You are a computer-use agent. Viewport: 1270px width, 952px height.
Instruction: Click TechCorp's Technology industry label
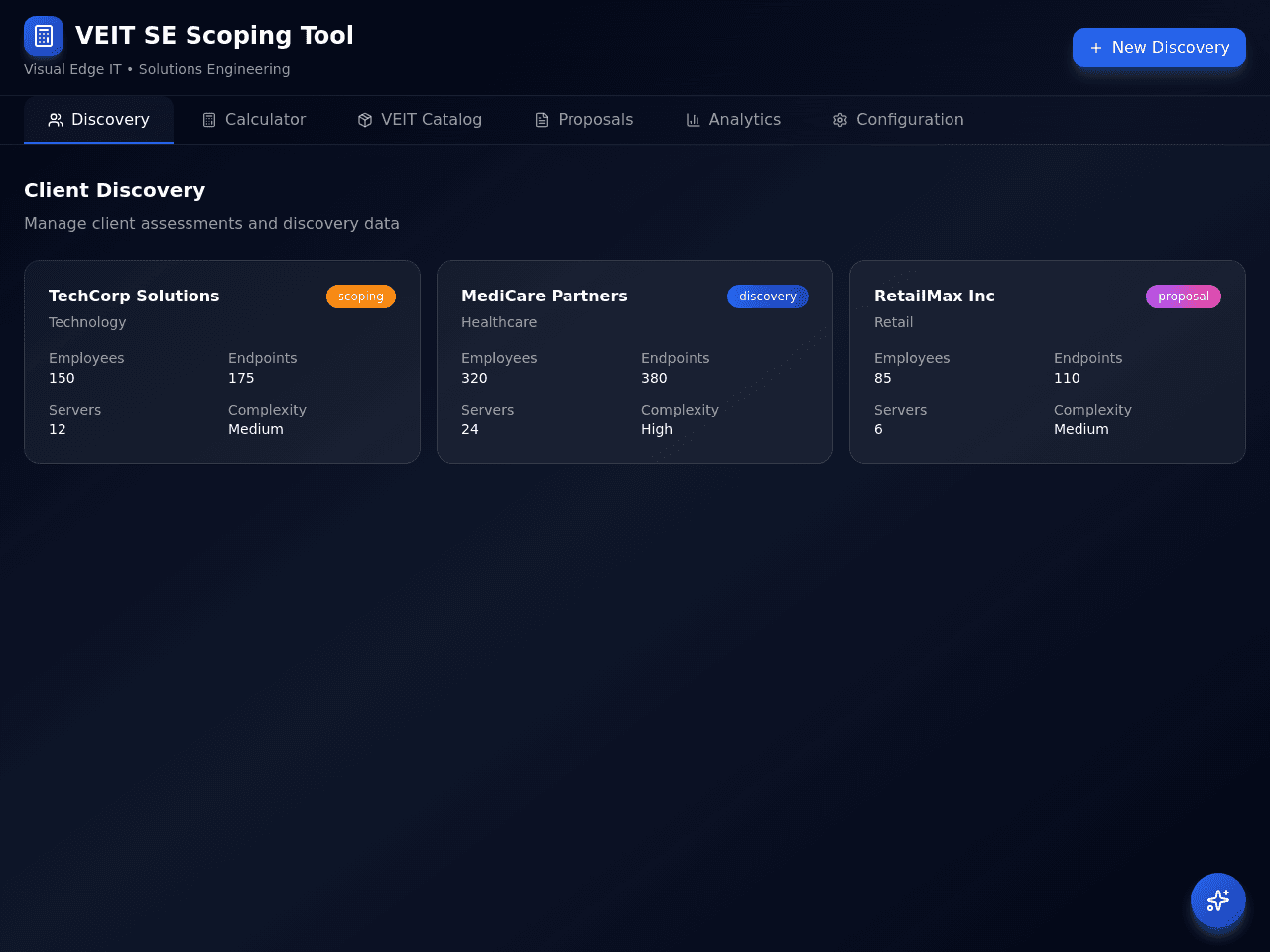click(x=87, y=322)
